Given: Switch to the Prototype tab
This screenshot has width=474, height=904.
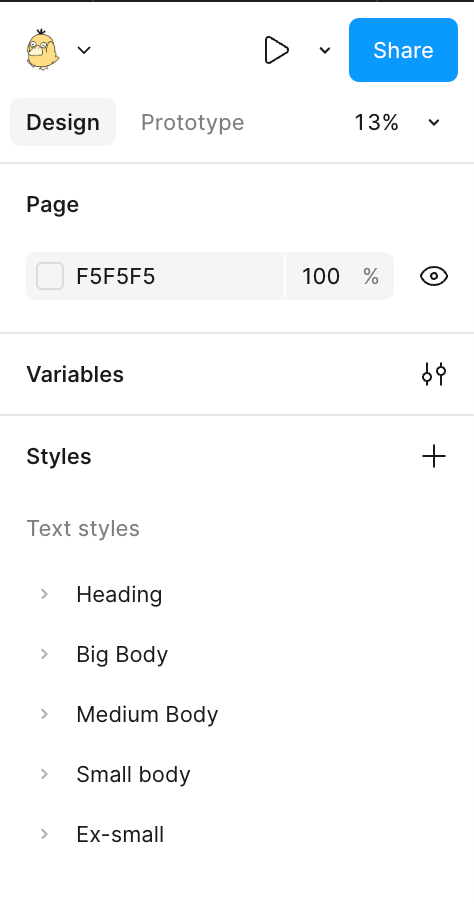Looking at the screenshot, I should [x=193, y=122].
